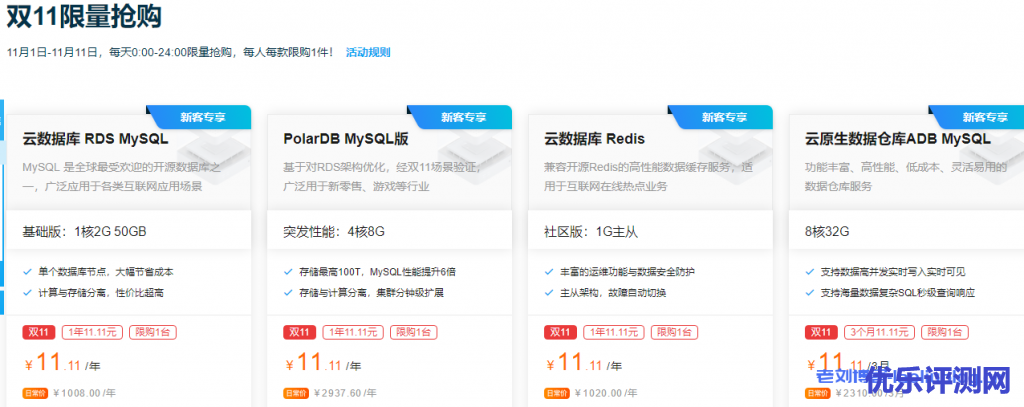The height and width of the screenshot is (407, 1024).
Task: Click text 主从架构，故障自动切换
Action: (613, 293)
